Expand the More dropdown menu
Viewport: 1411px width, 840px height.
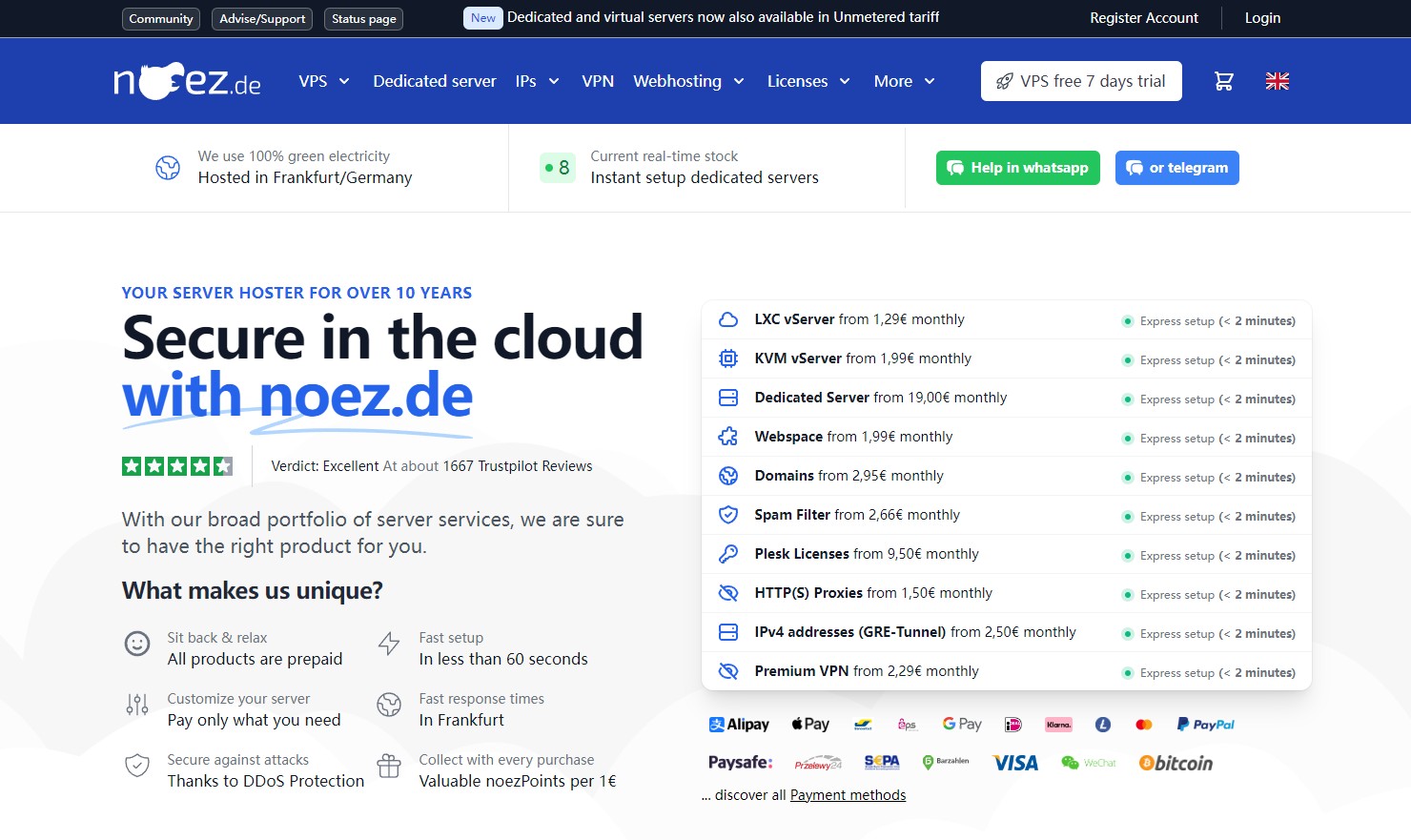click(x=905, y=81)
